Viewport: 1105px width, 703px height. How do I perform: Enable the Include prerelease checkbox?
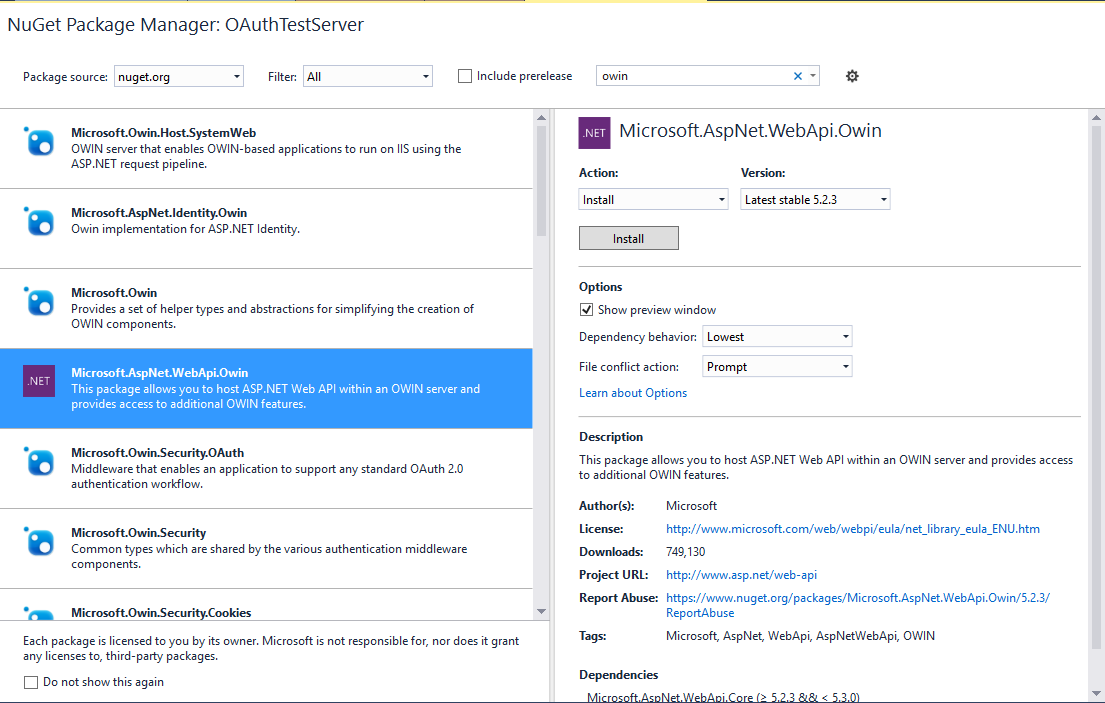click(x=465, y=75)
